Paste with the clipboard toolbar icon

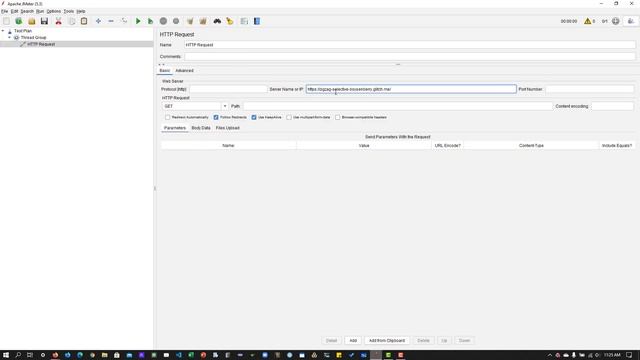tap(84, 21)
